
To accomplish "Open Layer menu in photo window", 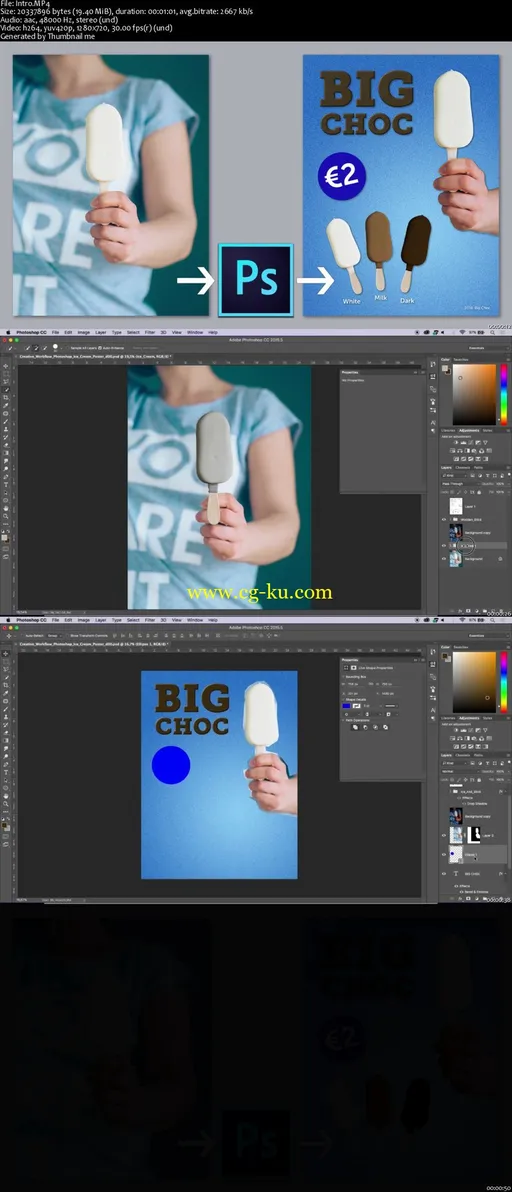I will point(100,332).
